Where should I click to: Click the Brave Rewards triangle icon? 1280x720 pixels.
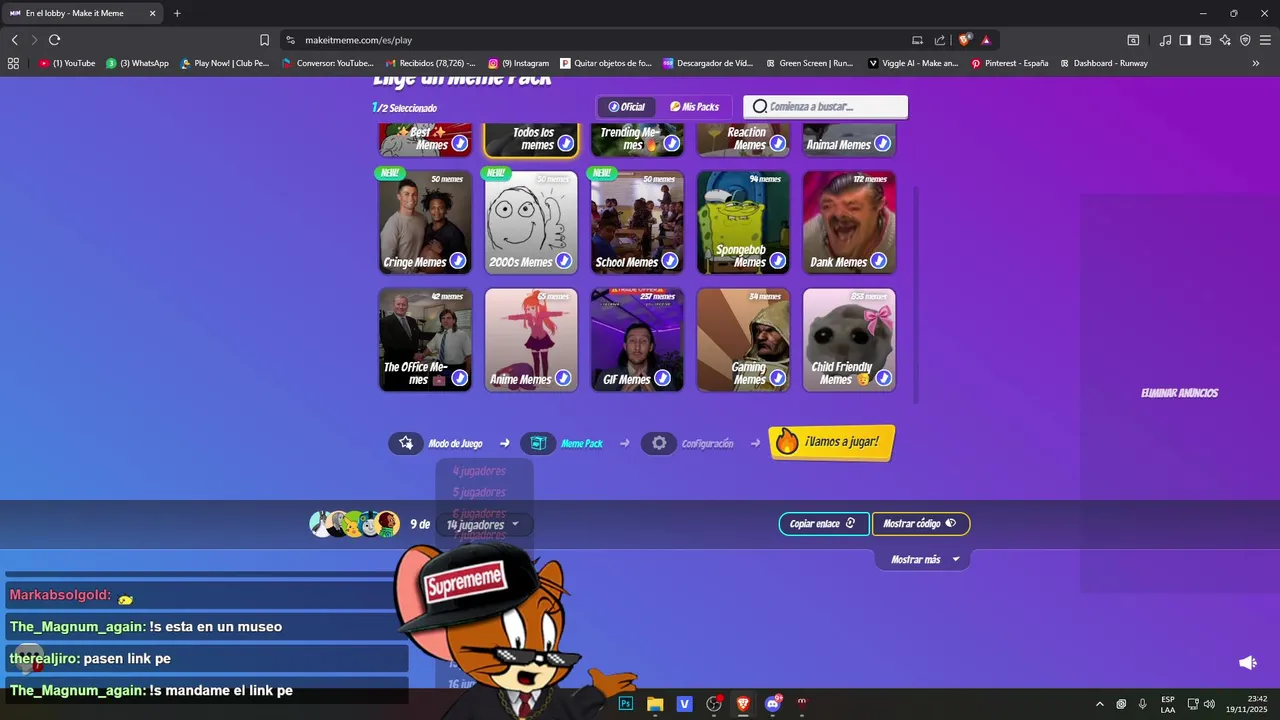[986, 40]
